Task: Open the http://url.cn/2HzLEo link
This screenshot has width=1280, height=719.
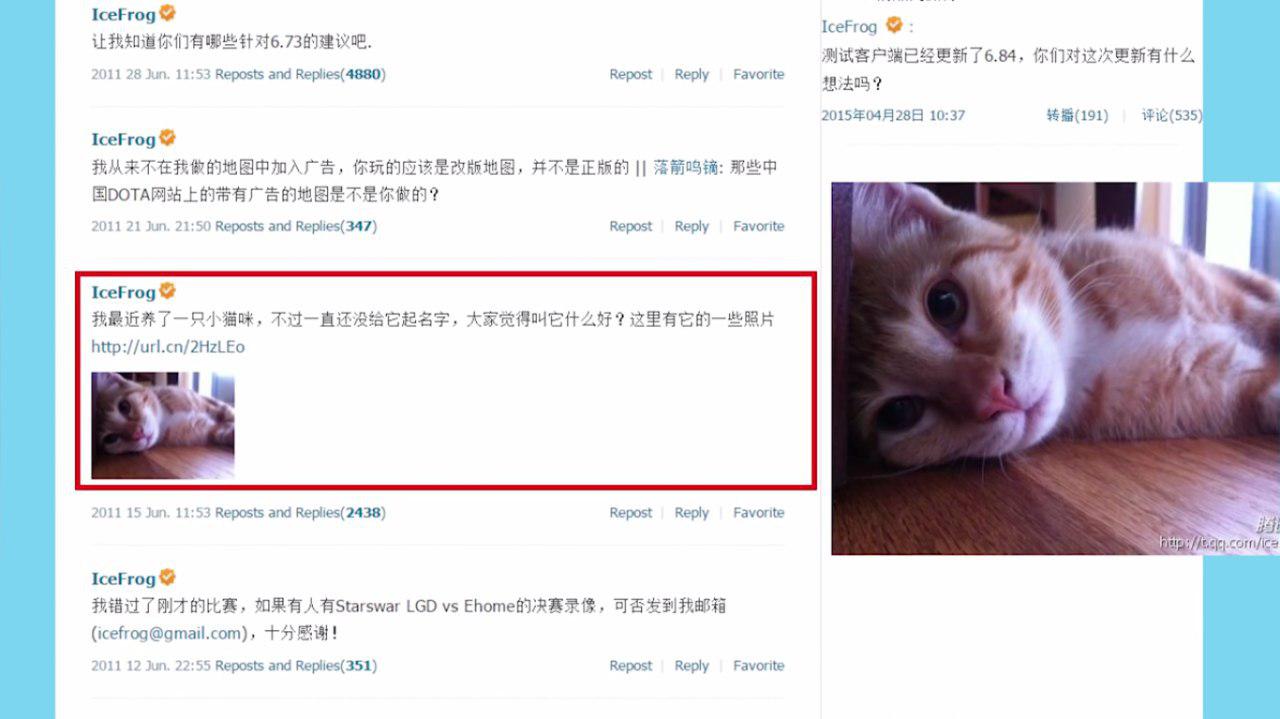Action: tap(168, 347)
